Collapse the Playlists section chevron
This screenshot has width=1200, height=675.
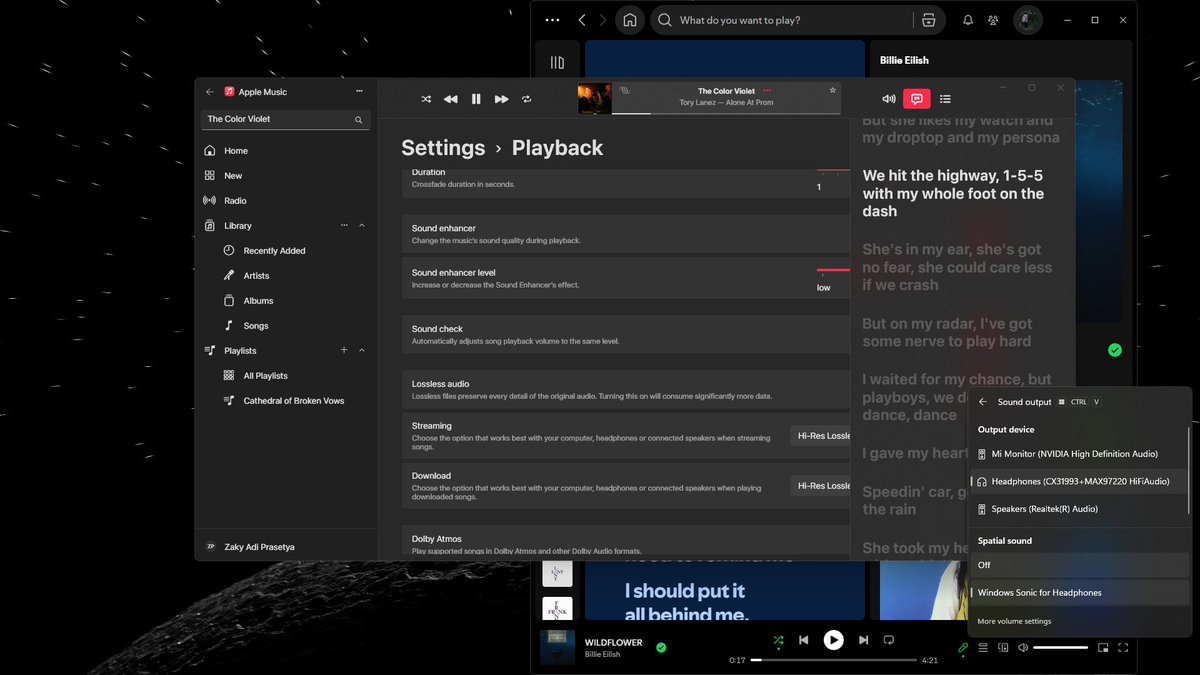pyautogui.click(x=362, y=351)
